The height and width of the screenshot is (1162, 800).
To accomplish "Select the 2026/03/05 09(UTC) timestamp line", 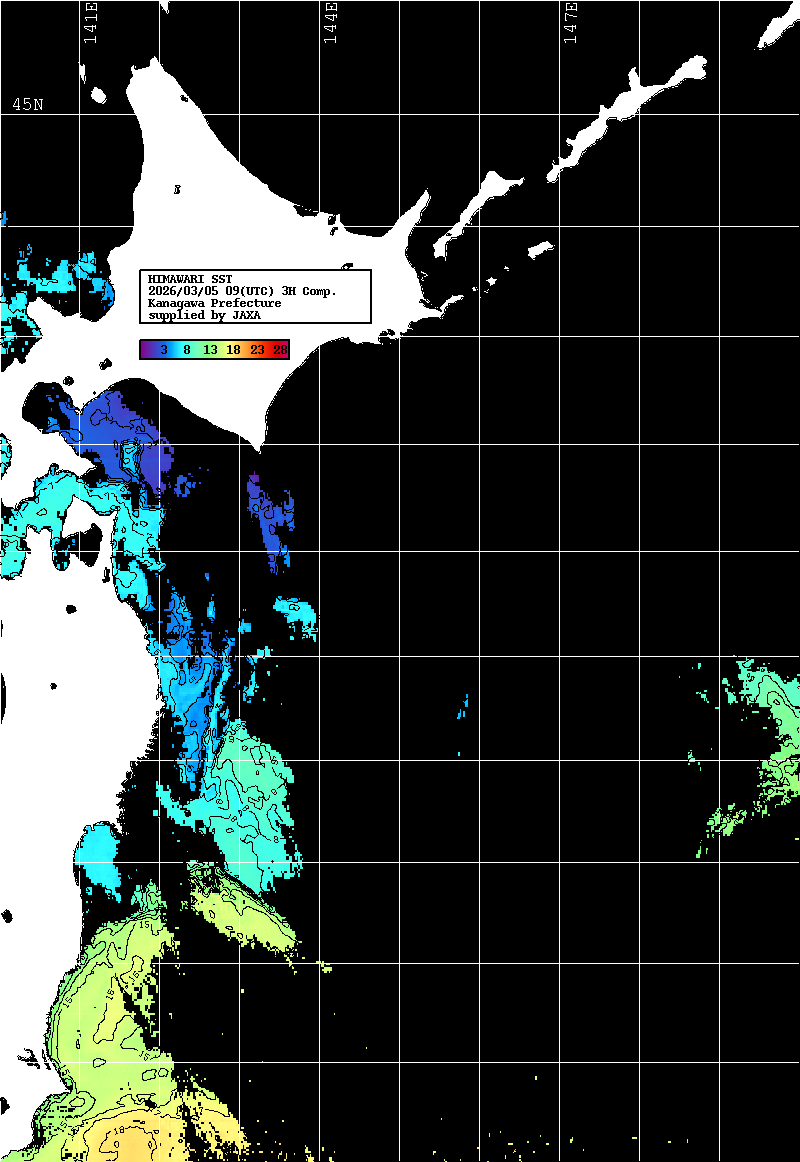I will point(242,291).
